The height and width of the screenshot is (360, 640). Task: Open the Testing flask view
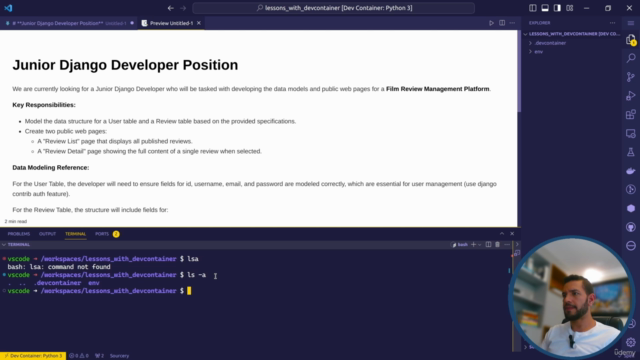click(631, 152)
